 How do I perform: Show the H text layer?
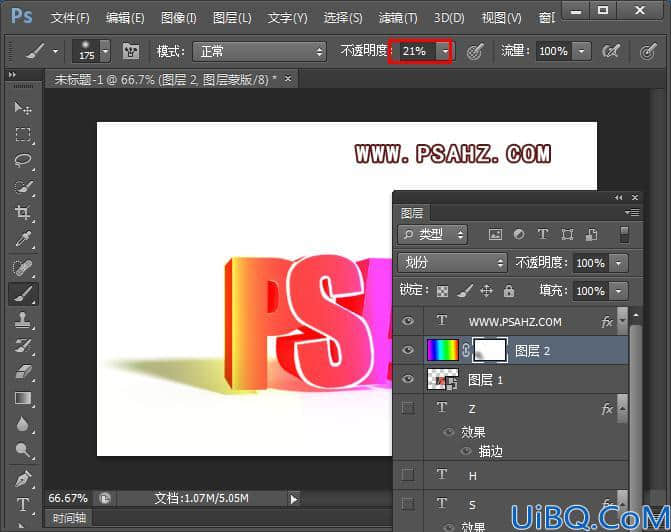tap(408, 474)
